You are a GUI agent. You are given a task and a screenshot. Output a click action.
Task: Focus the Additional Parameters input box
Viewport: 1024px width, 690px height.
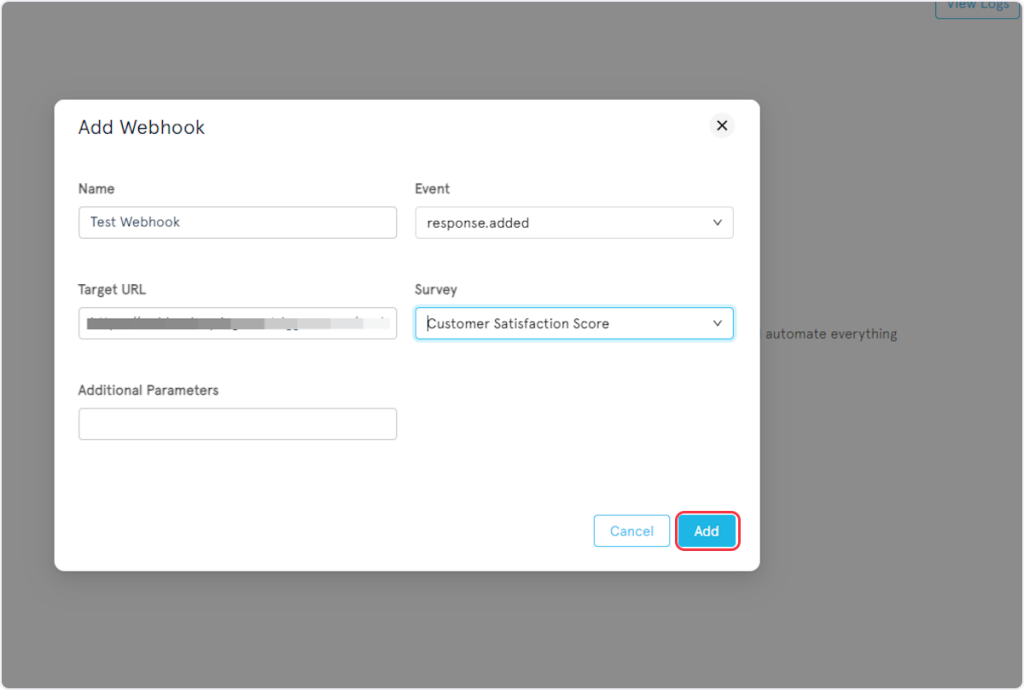(237, 424)
